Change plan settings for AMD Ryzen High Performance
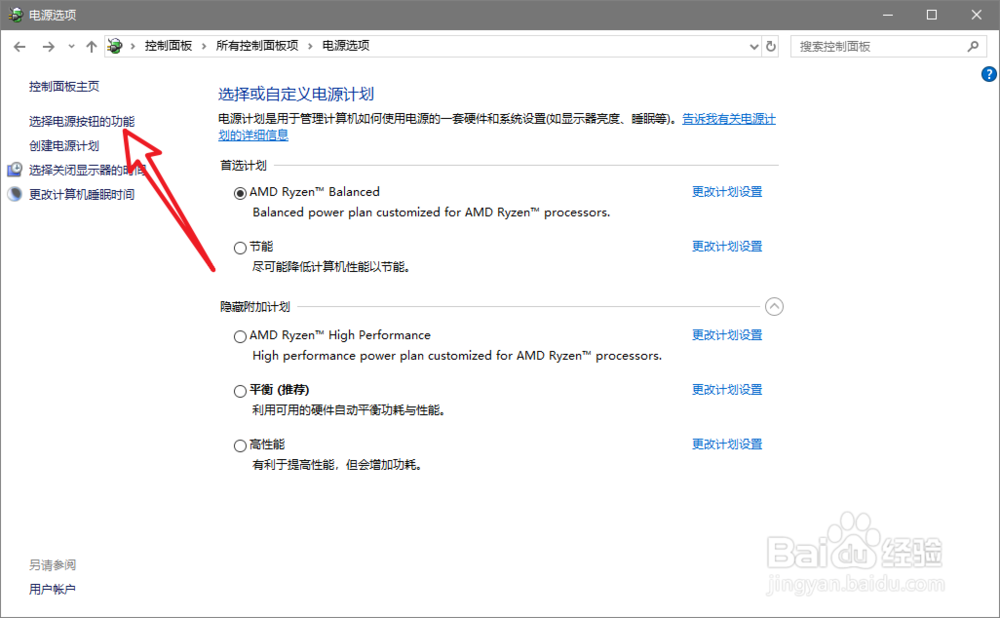 tap(727, 335)
